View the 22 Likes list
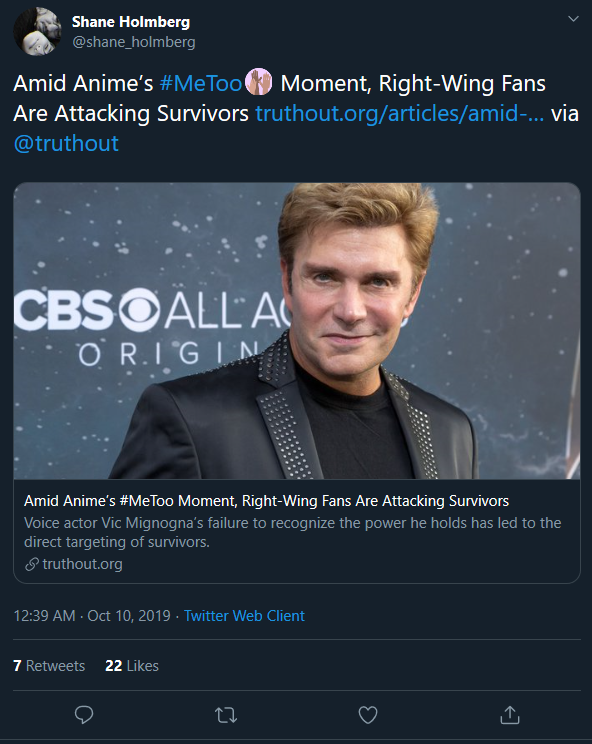The width and height of the screenshot is (592, 744). 132,666
